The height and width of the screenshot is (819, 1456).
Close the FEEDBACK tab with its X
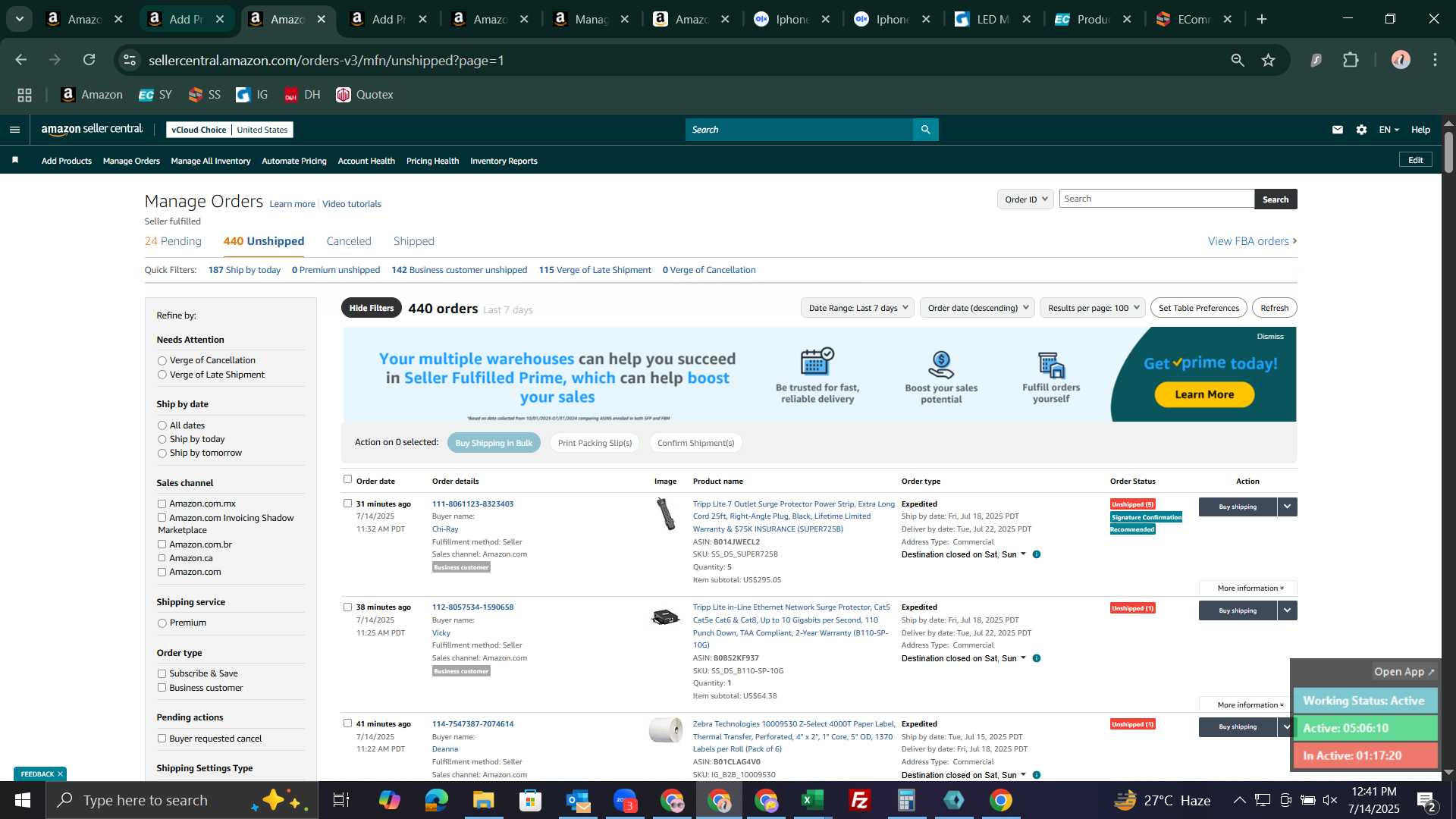point(60,774)
